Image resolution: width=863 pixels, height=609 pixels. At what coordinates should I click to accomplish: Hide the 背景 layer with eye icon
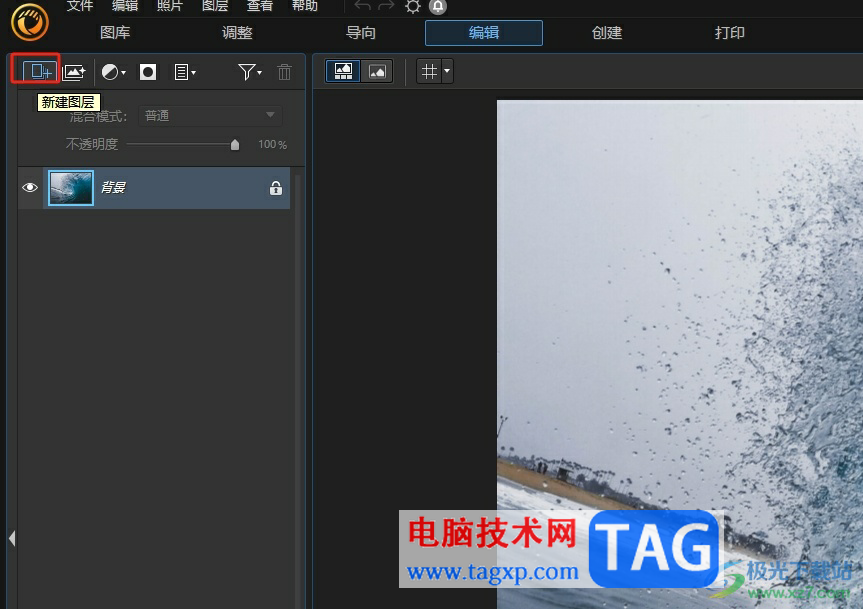click(30, 188)
